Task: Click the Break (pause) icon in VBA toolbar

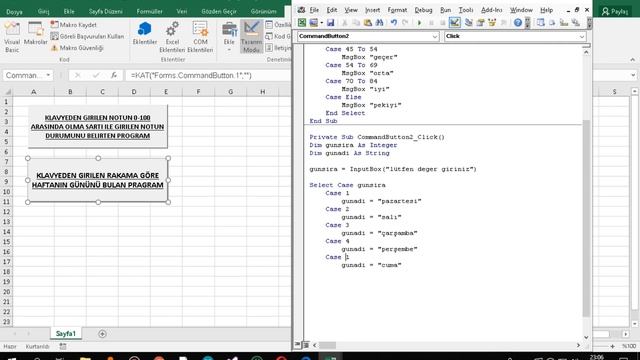Action: [431, 23]
